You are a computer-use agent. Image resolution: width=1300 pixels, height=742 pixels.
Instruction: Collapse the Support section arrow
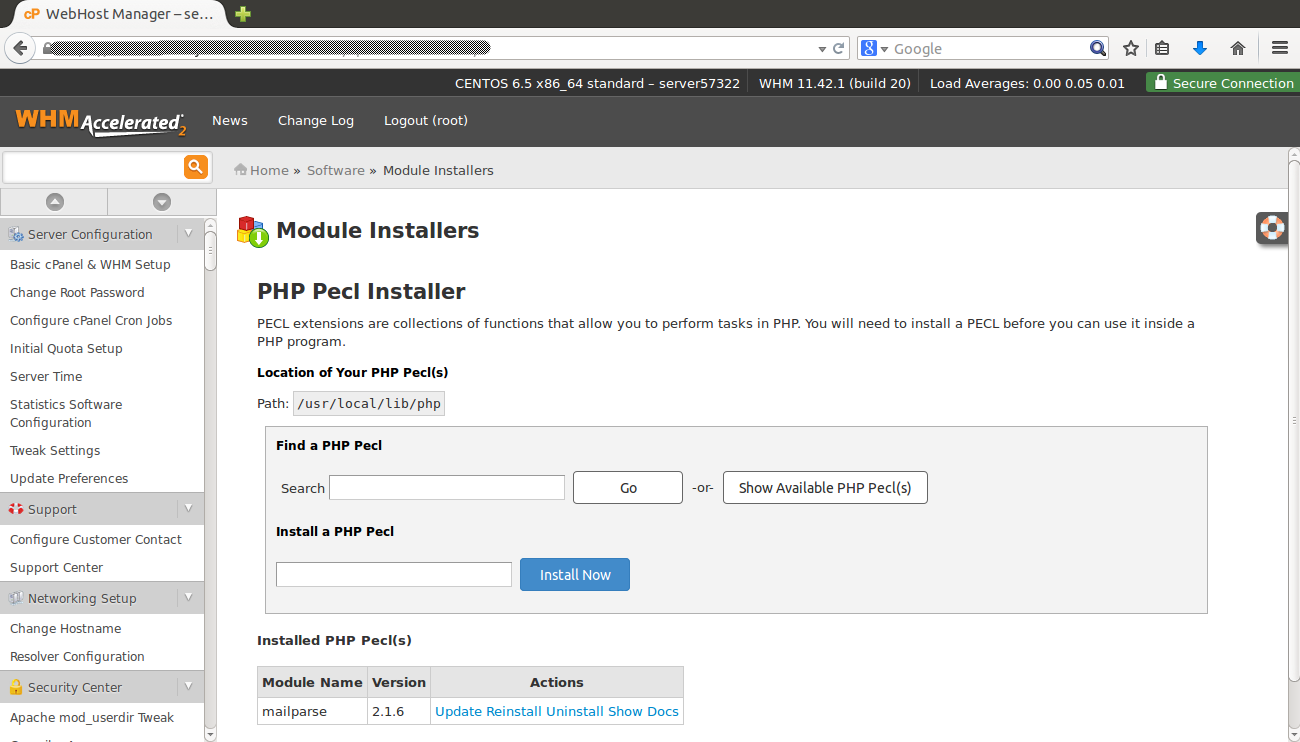click(188, 508)
